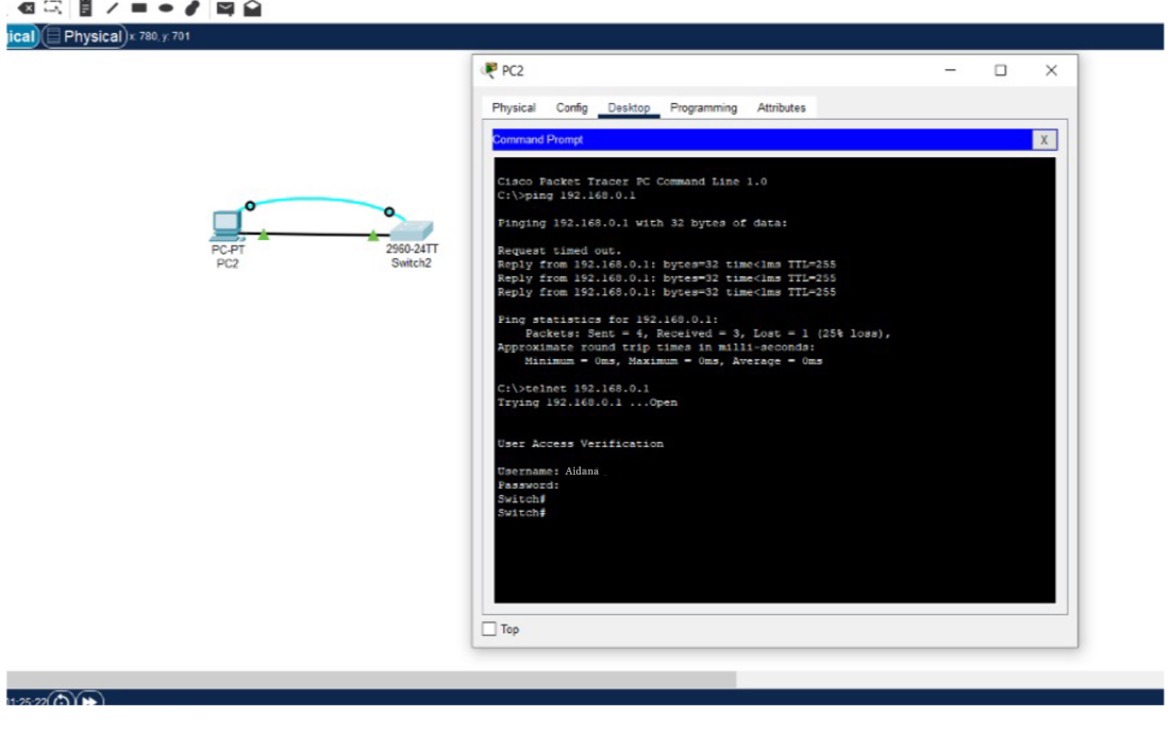
Task: Click the green link triangle near Switch2
Action: click(x=373, y=235)
